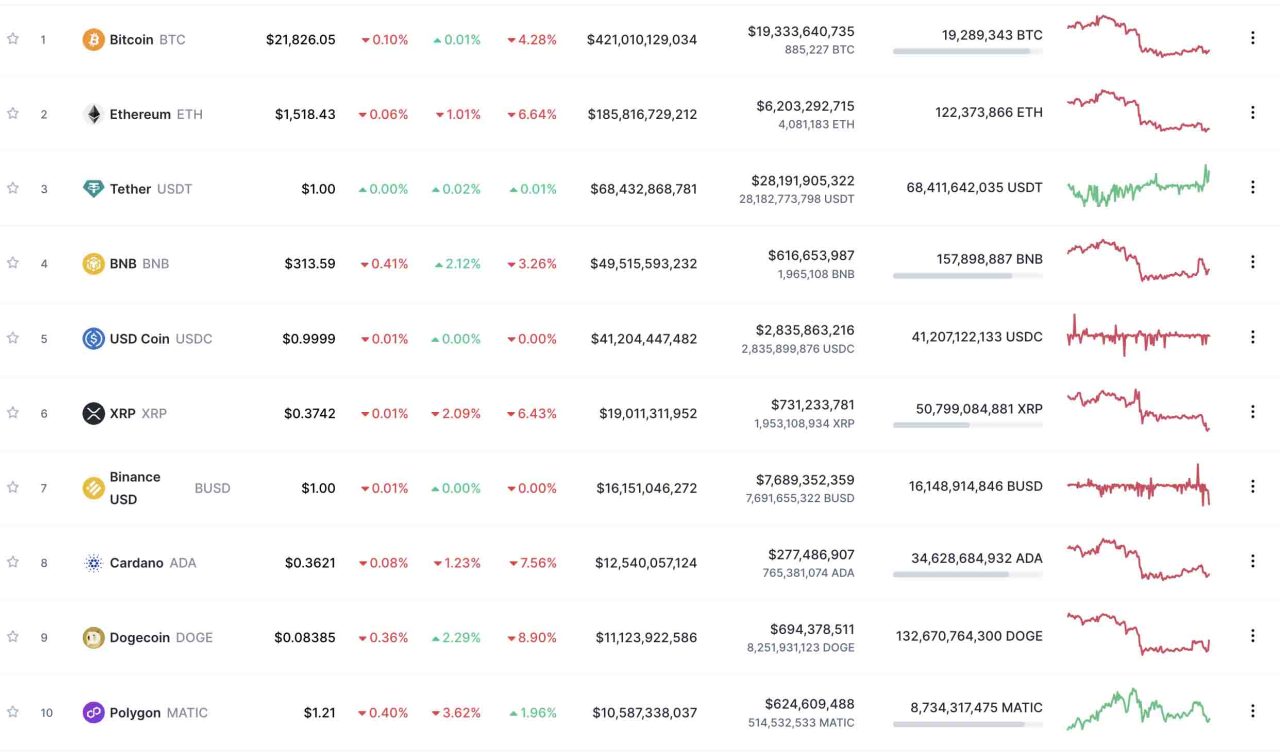Open the three-dot menu for Ethereum
The width and height of the screenshot is (1280, 756).
(x=1252, y=113)
